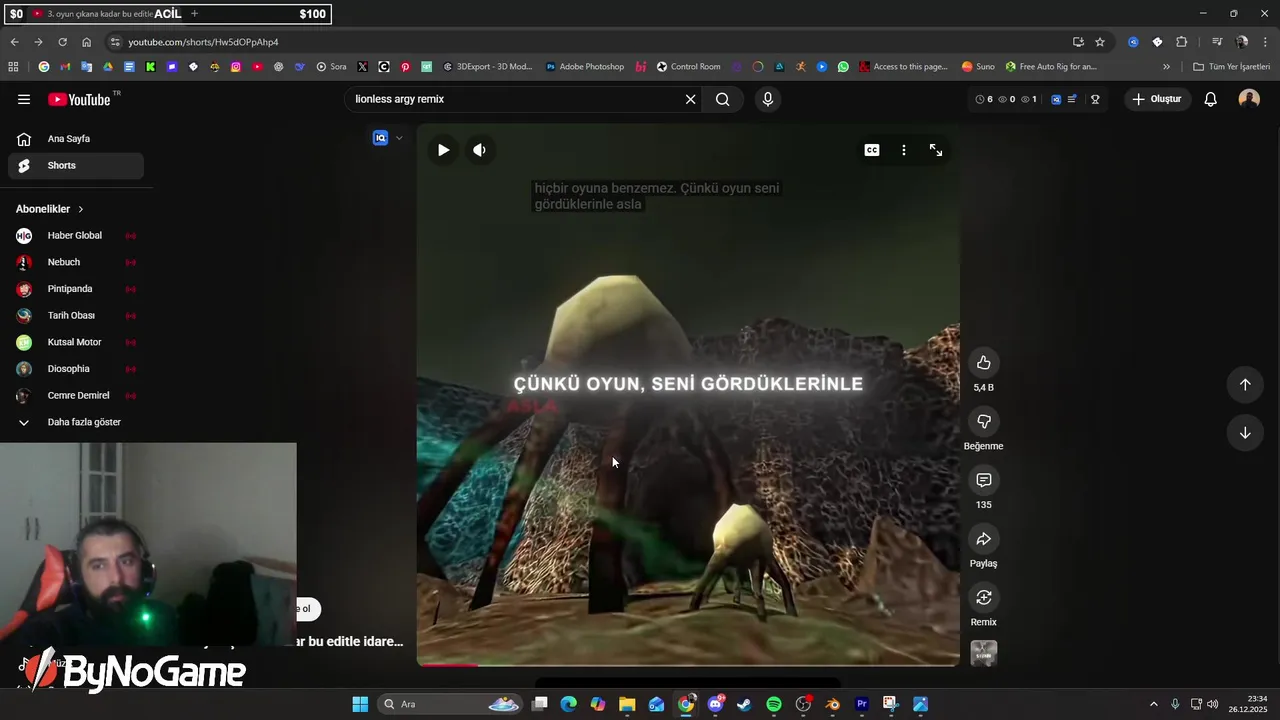Open YouTube notifications bell
The width and height of the screenshot is (1280, 720).
pos(1210,99)
